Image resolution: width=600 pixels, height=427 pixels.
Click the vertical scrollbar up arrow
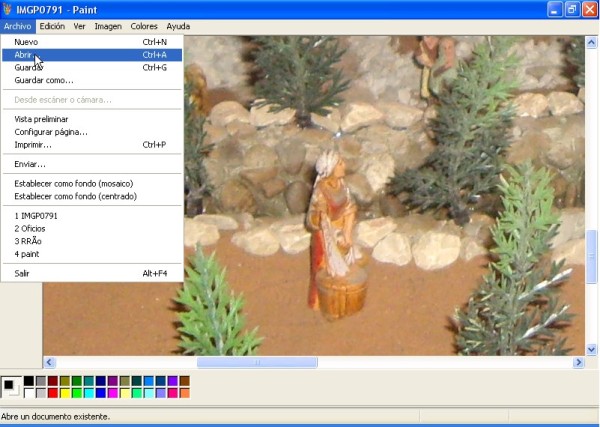pos(592,41)
